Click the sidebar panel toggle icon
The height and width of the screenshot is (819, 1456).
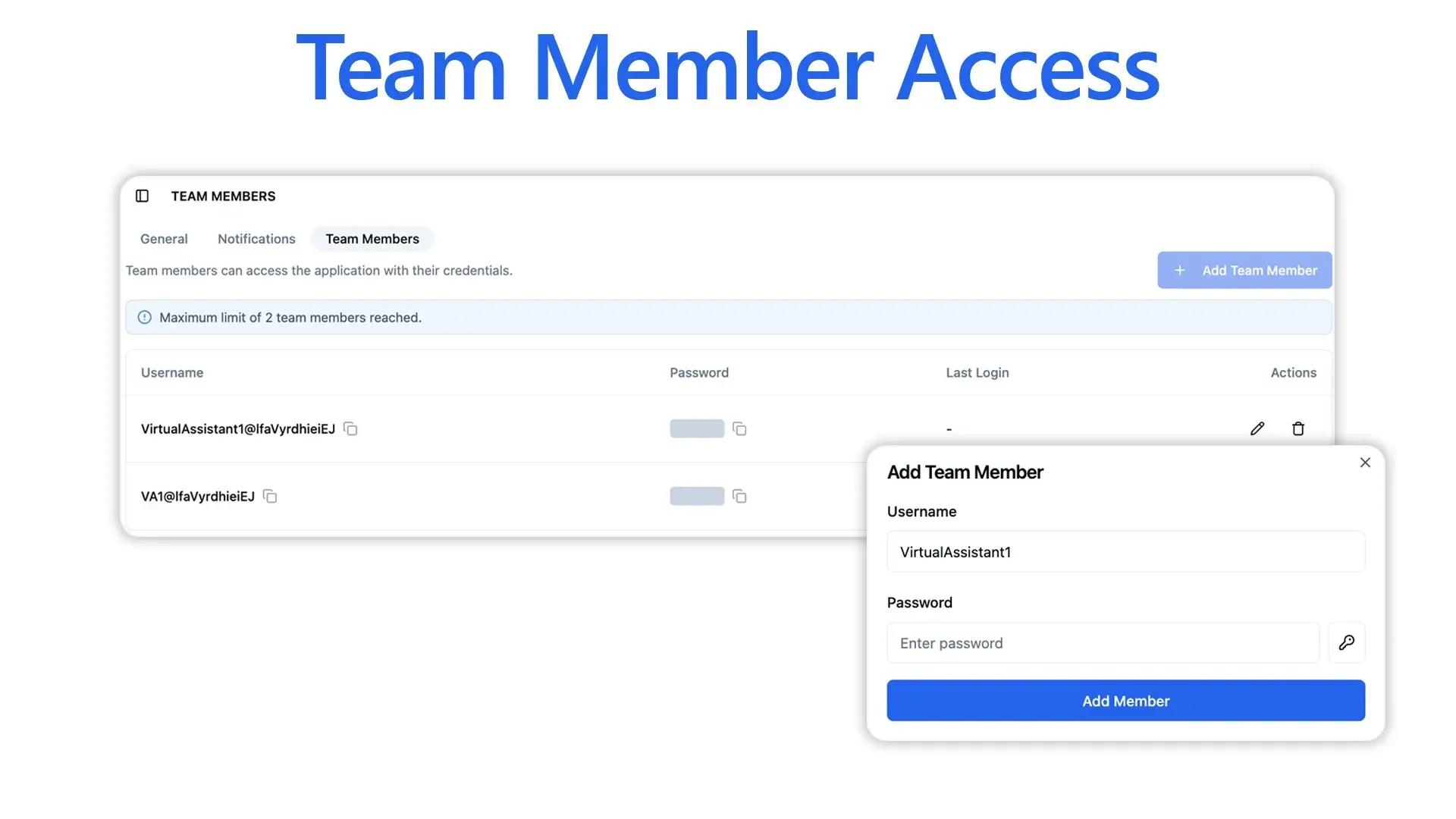pos(142,196)
